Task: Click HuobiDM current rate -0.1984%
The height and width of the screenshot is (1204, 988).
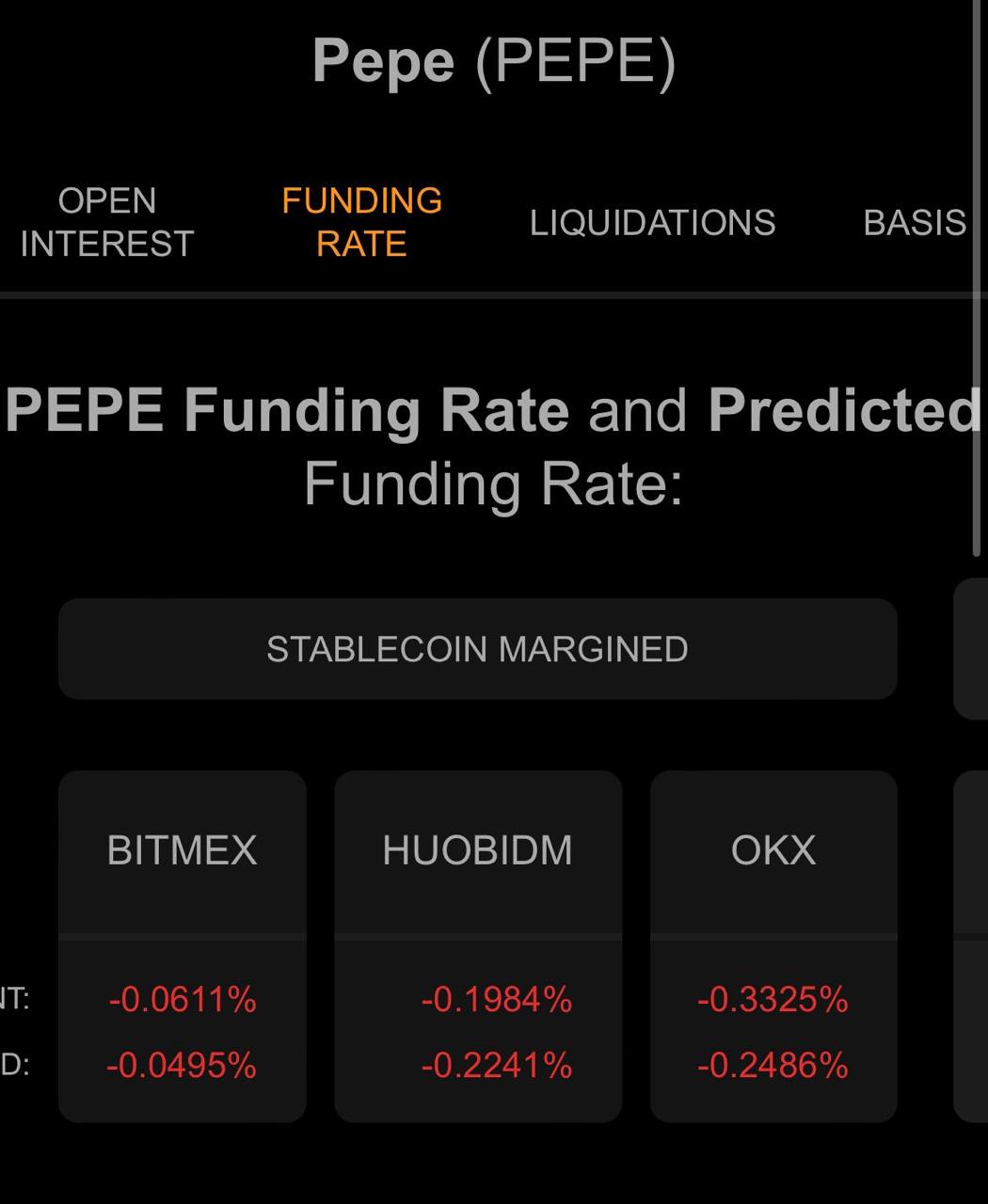Action: click(496, 999)
